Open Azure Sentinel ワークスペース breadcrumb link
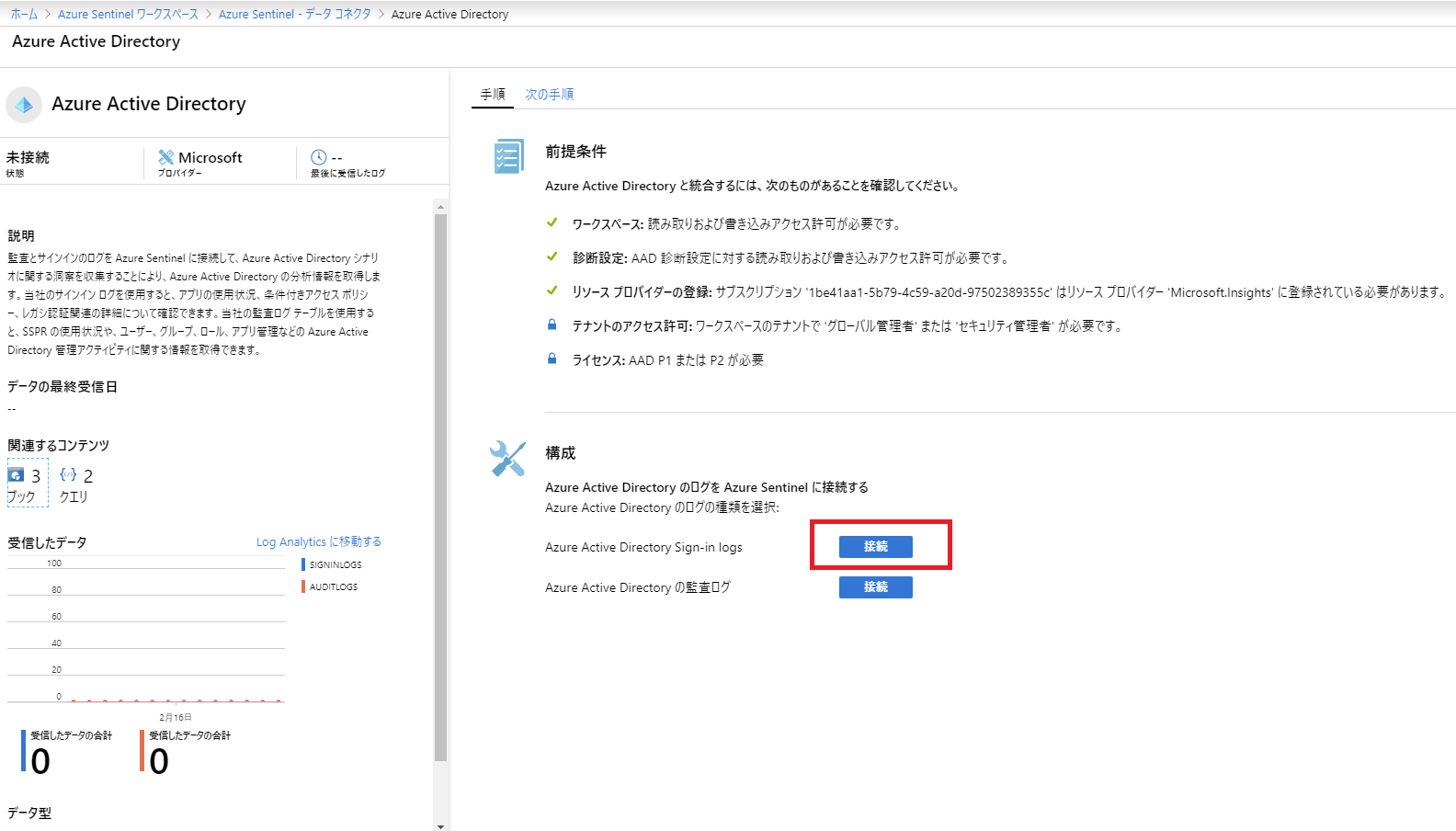 pyautogui.click(x=128, y=14)
